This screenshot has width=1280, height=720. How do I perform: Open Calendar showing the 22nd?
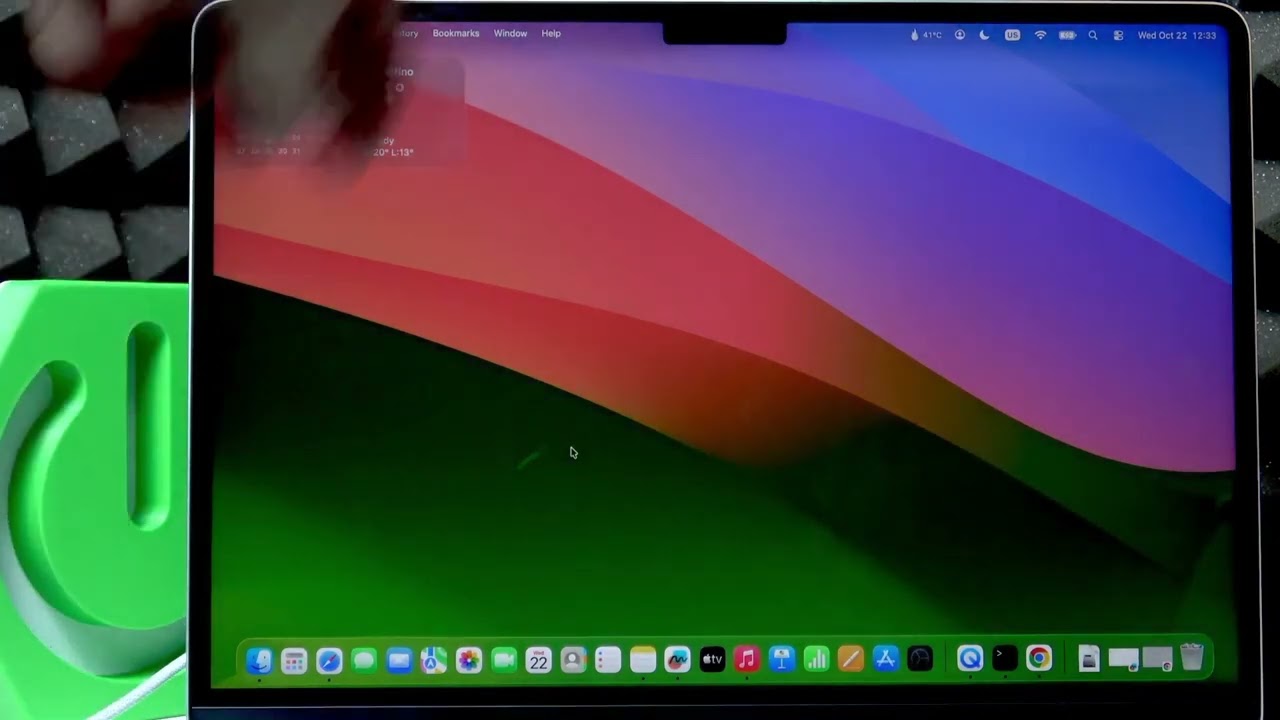point(538,658)
